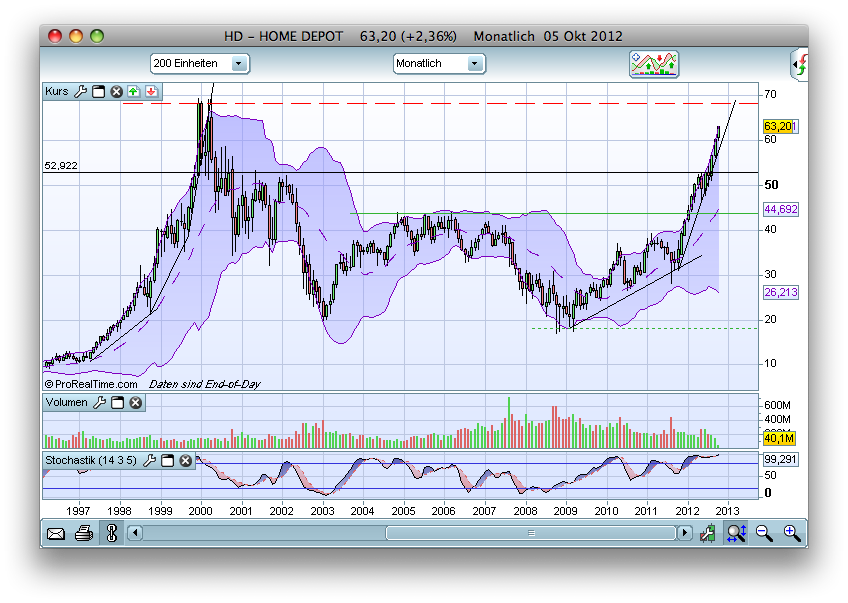Click the Volumen panel label
848x603 pixels.
[67, 402]
